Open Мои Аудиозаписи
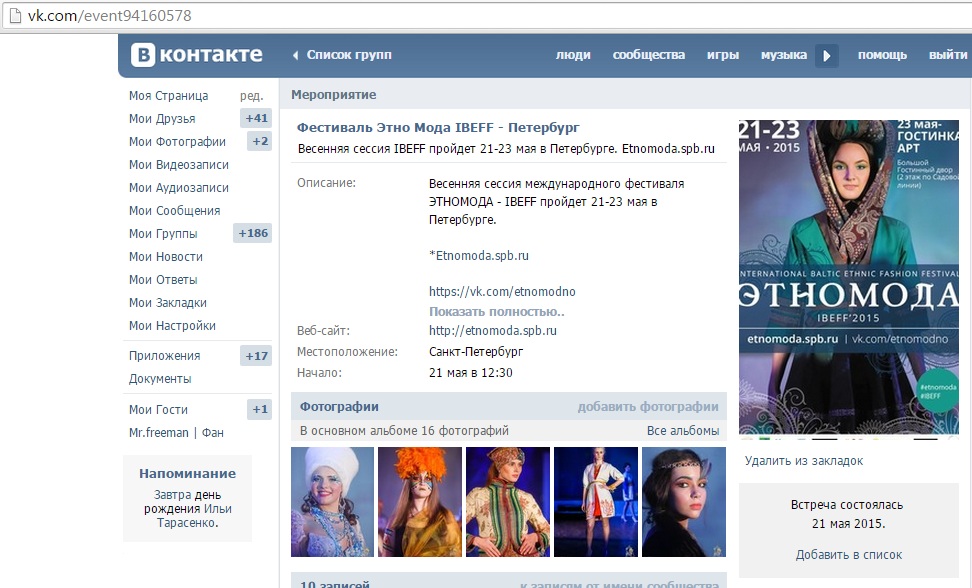The width and height of the screenshot is (972, 588). pyautogui.click(x=179, y=187)
